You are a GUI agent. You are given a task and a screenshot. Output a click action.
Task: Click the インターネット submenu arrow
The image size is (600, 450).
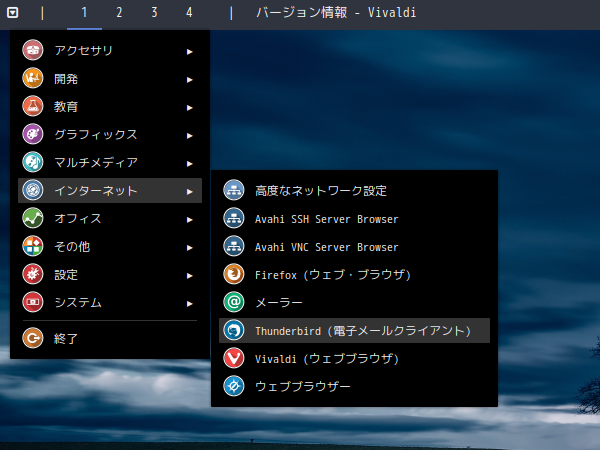pos(189,192)
